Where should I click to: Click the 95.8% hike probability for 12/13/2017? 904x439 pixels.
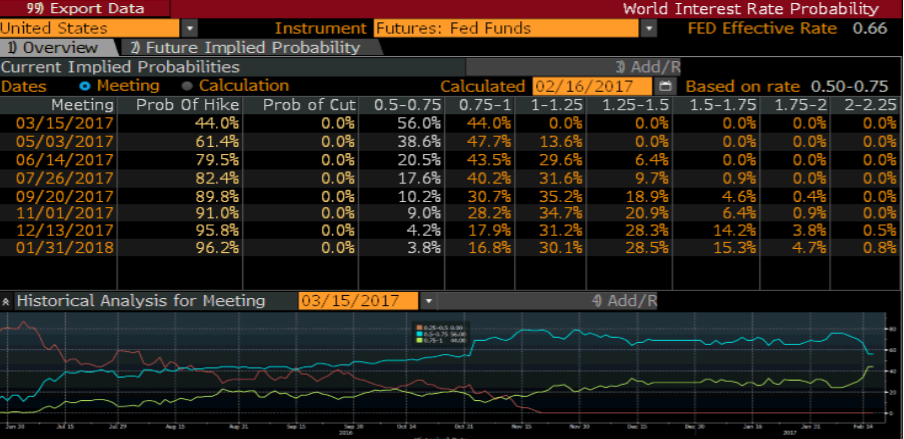coord(217,230)
